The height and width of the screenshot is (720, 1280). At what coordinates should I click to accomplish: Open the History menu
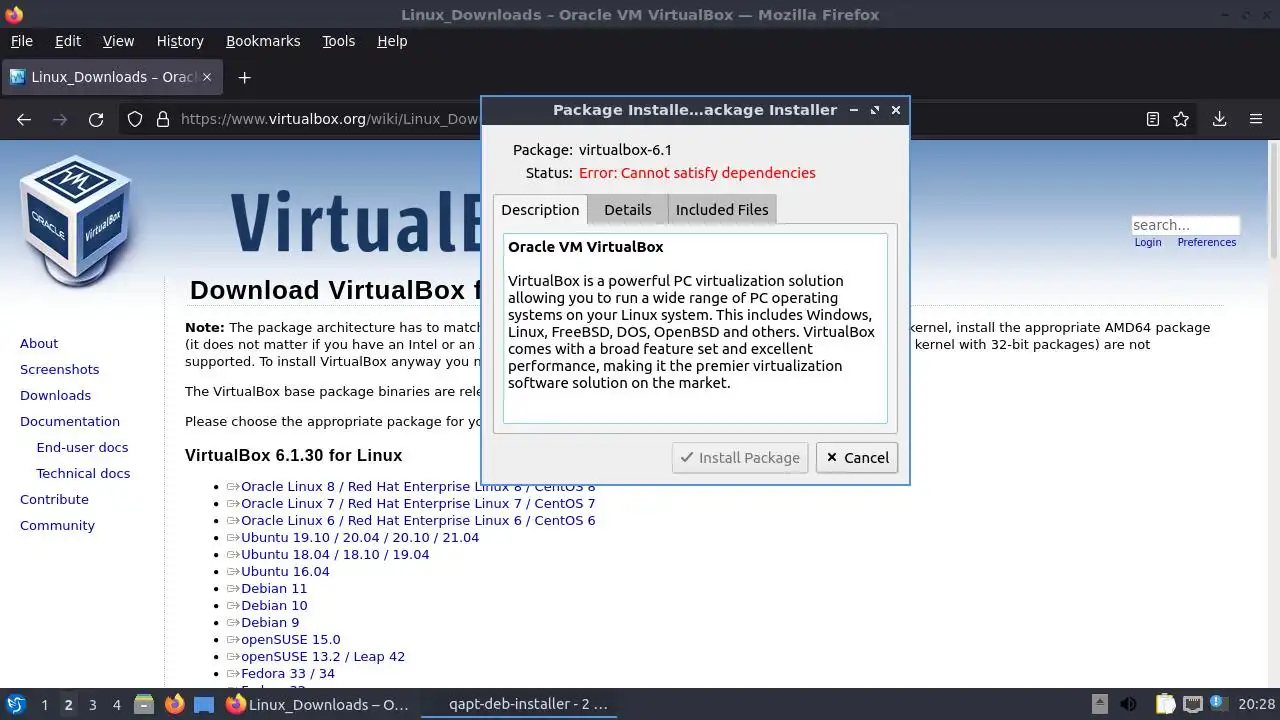pyautogui.click(x=180, y=41)
